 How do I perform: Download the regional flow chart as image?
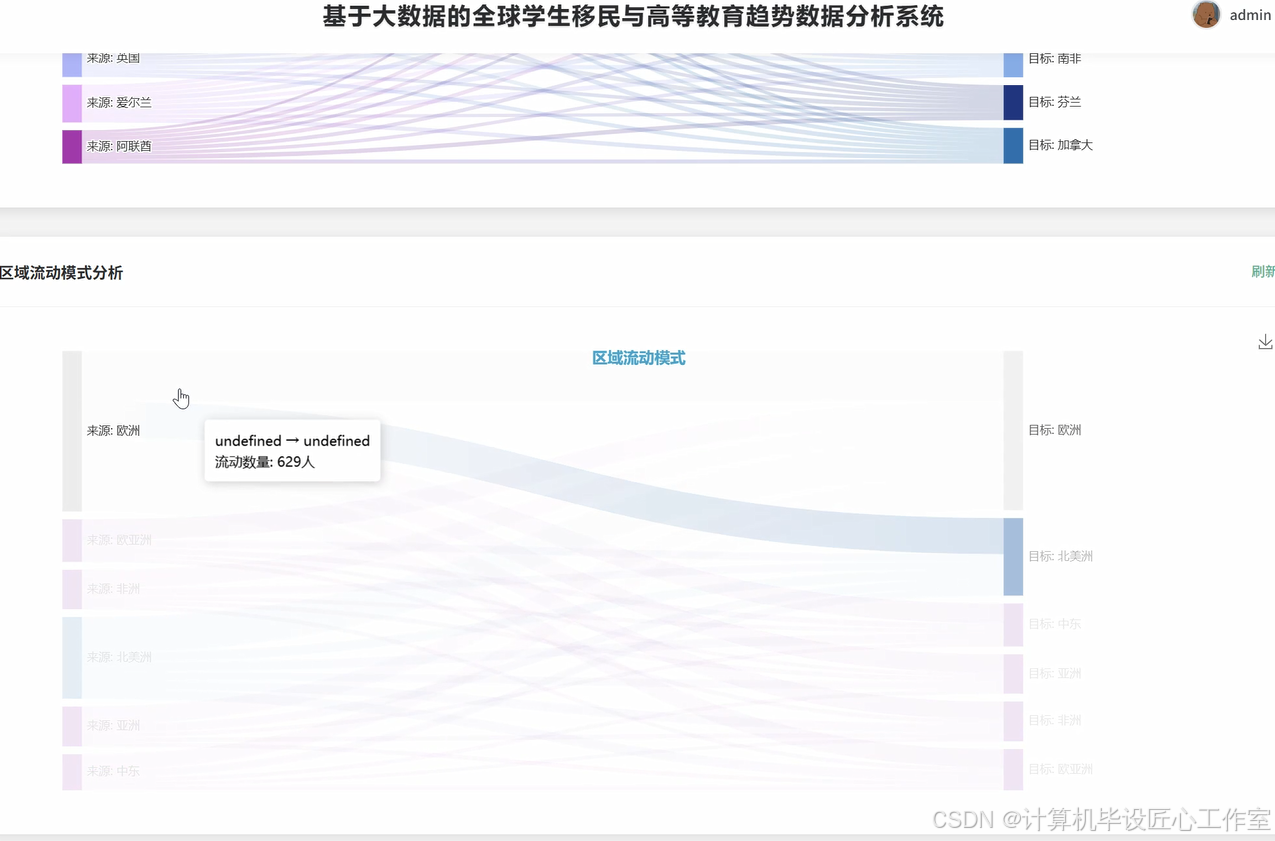click(1265, 342)
